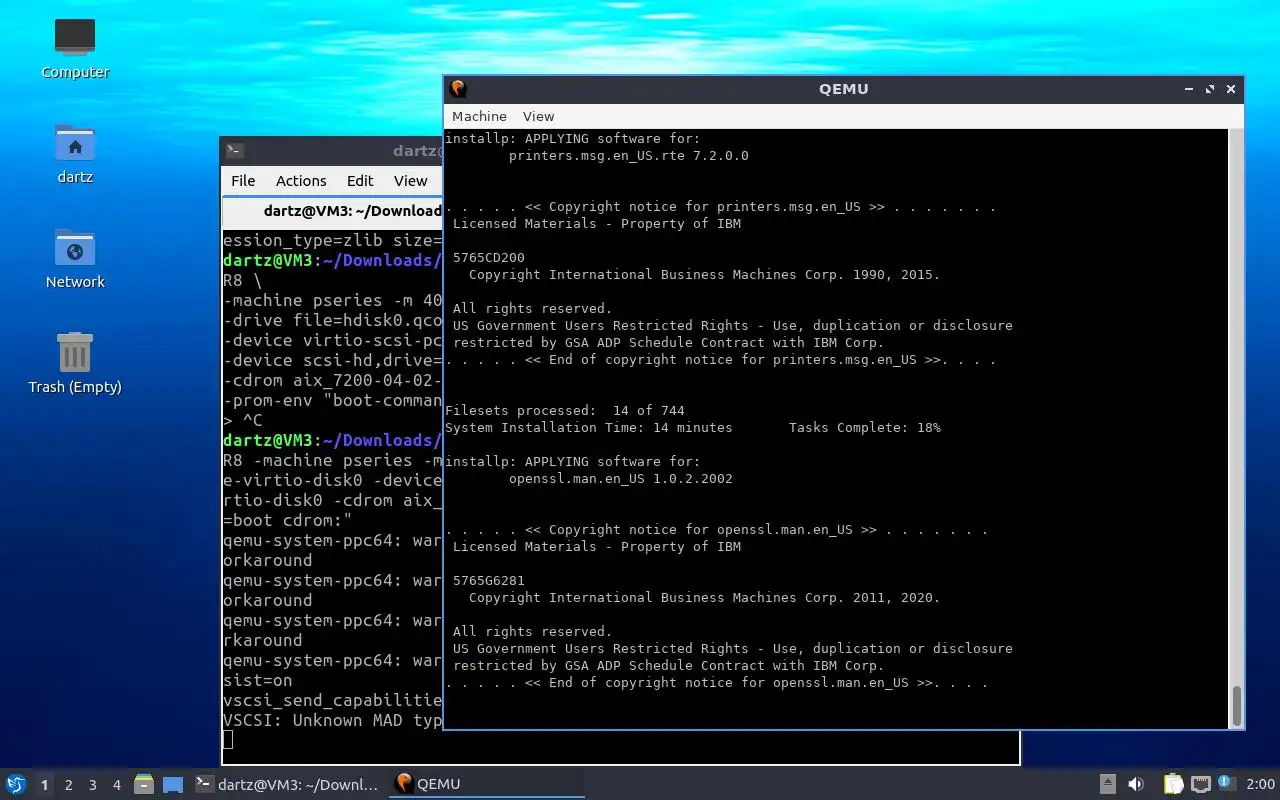Open the LXQt application menu bird icon
The image size is (1280, 800).
click(15, 784)
